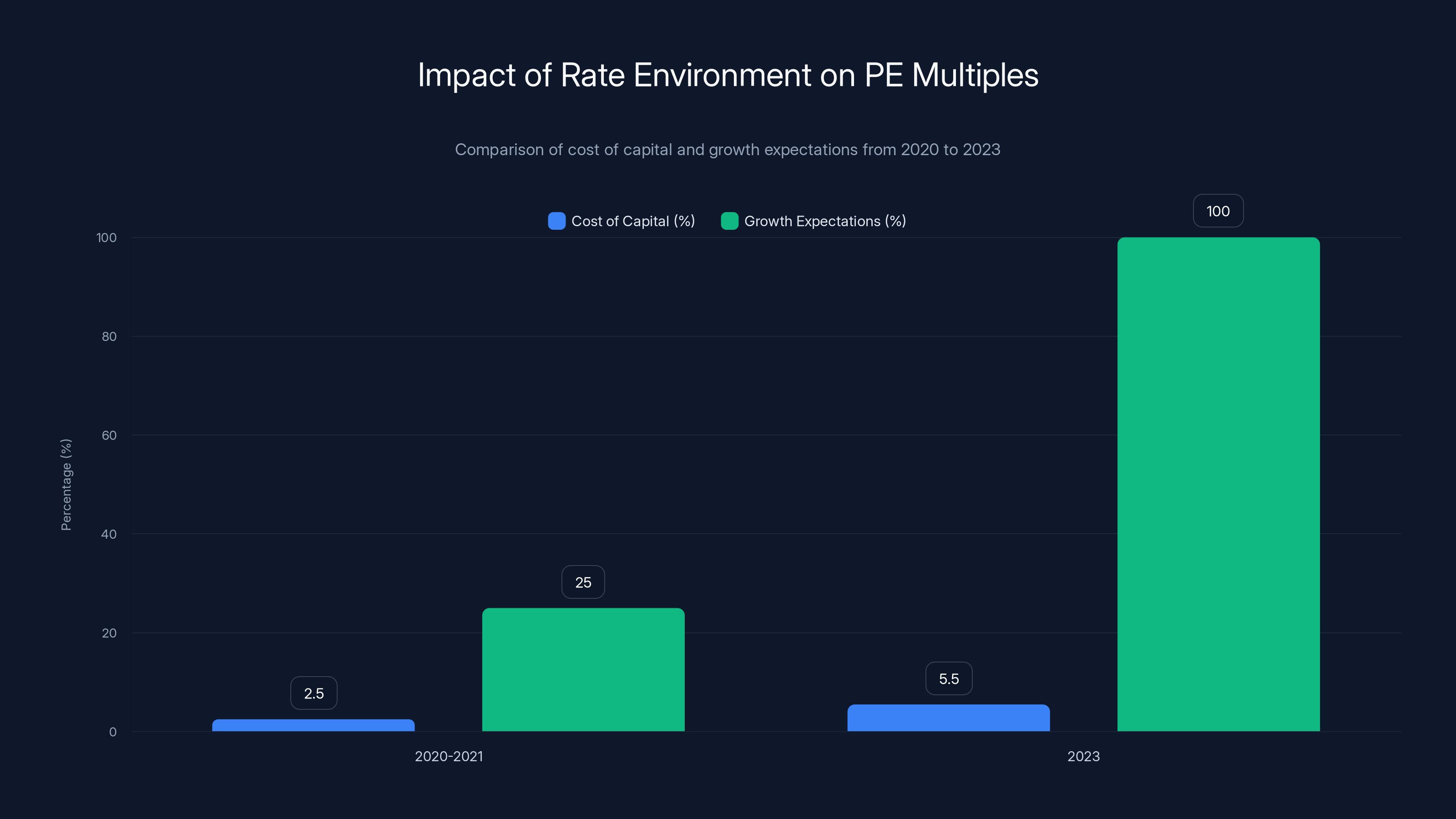Select the 2023 Growth Expectations bar
Viewport: 1456px width, 819px height.
[1218, 485]
